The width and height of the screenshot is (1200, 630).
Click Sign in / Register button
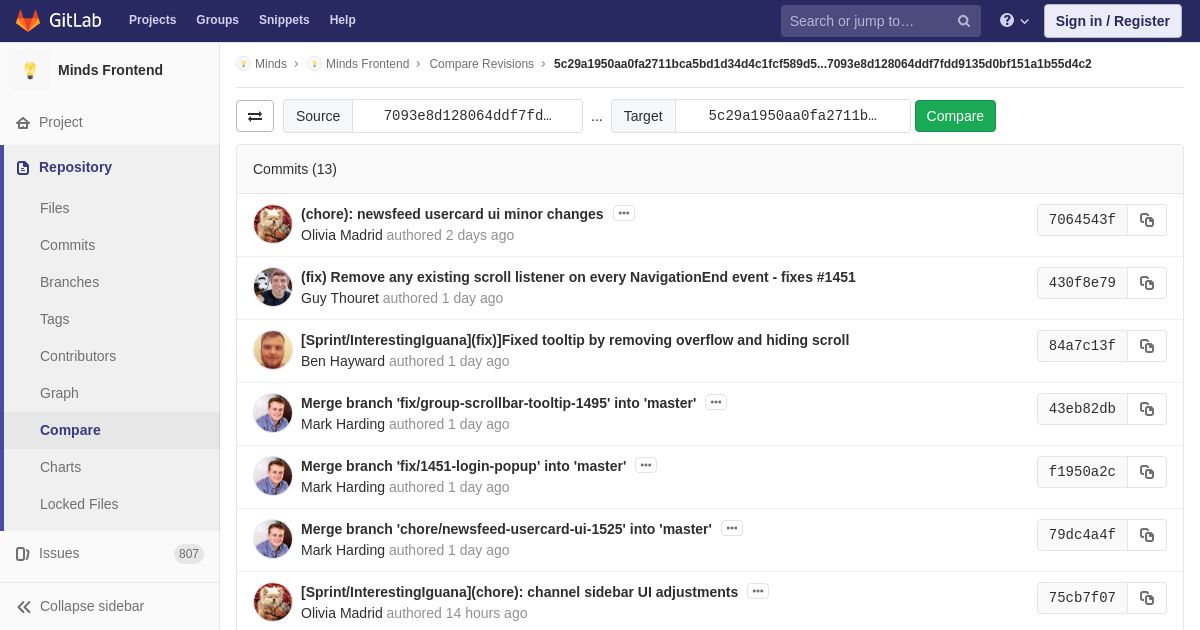(x=1112, y=21)
